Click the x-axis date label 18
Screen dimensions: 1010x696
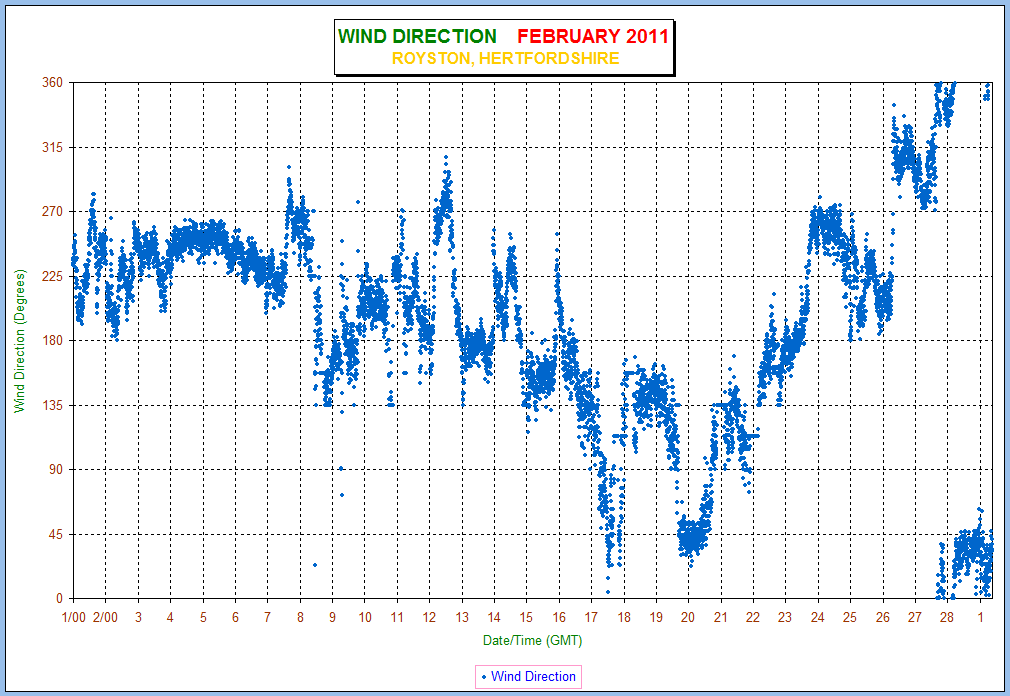pyautogui.click(x=624, y=617)
